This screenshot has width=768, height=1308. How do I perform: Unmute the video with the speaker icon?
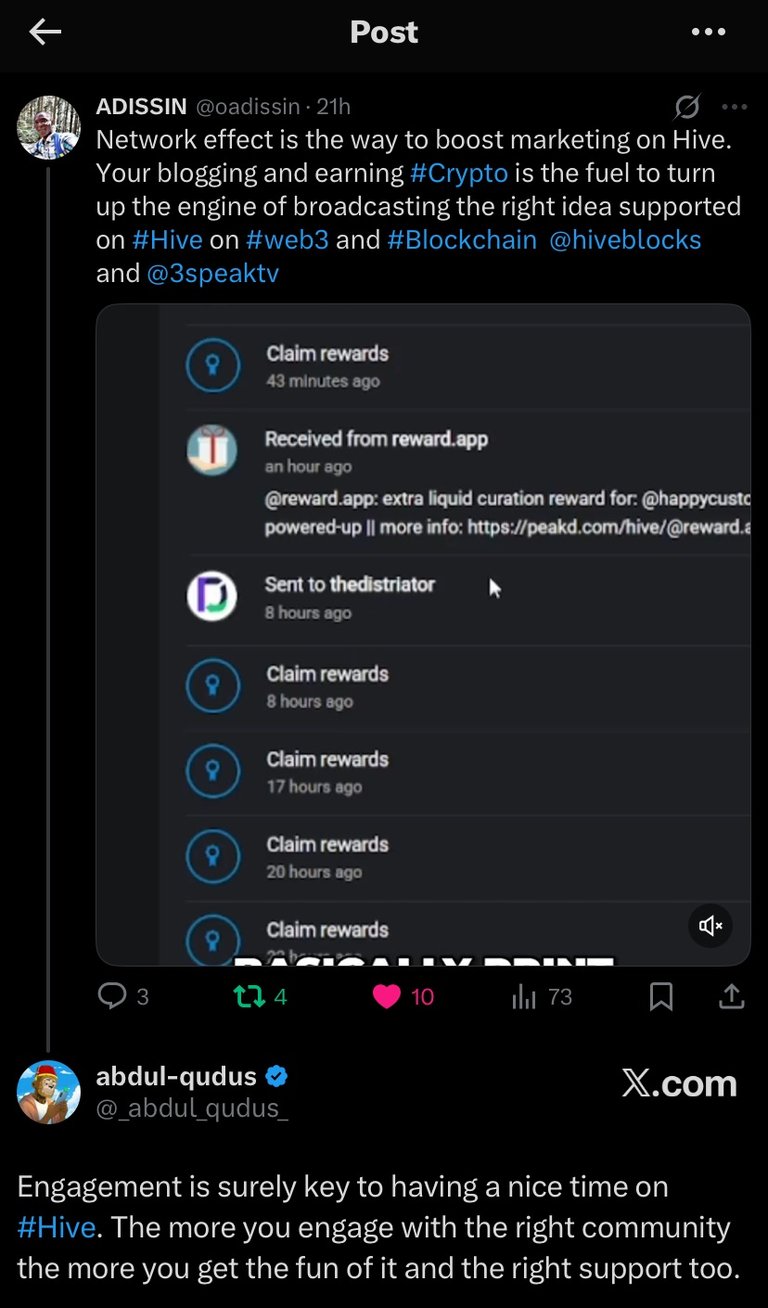(711, 926)
